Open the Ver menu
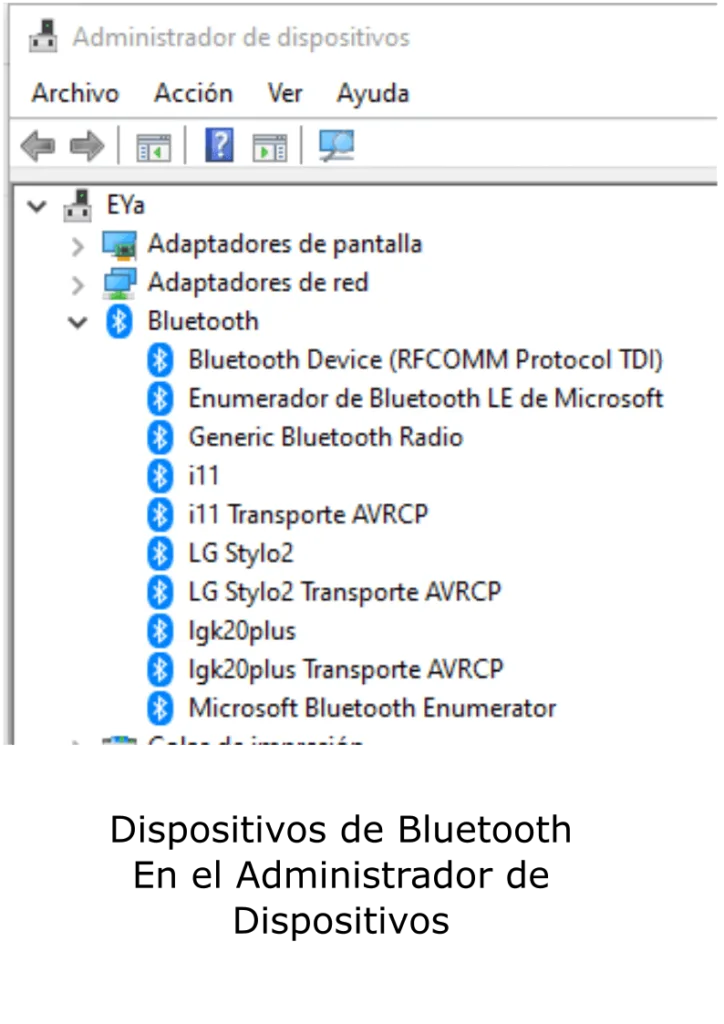The width and height of the screenshot is (724, 1024). pos(285,93)
